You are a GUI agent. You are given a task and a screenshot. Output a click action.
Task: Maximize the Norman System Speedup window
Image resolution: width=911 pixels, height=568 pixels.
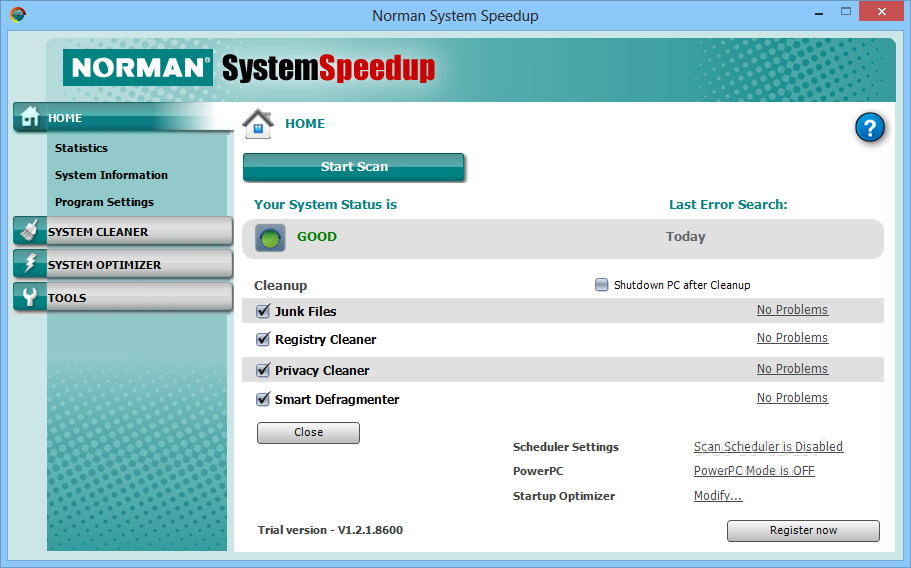coord(846,12)
